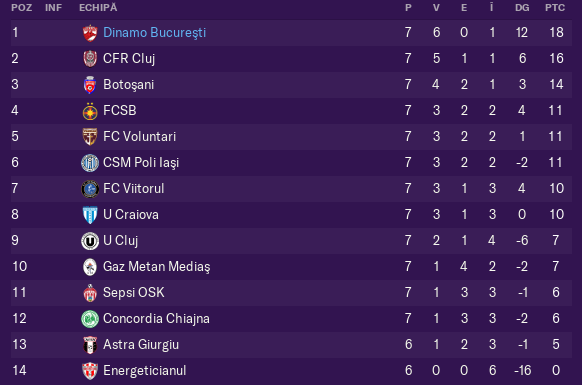Open the Gaz Metan Mediaș team page
Viewport: 582px width, 385px height.
[x=157, y=267]
